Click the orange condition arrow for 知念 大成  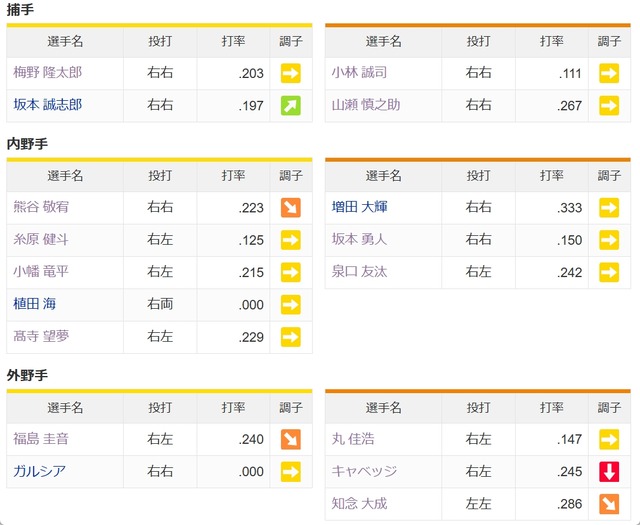point(609,504)
